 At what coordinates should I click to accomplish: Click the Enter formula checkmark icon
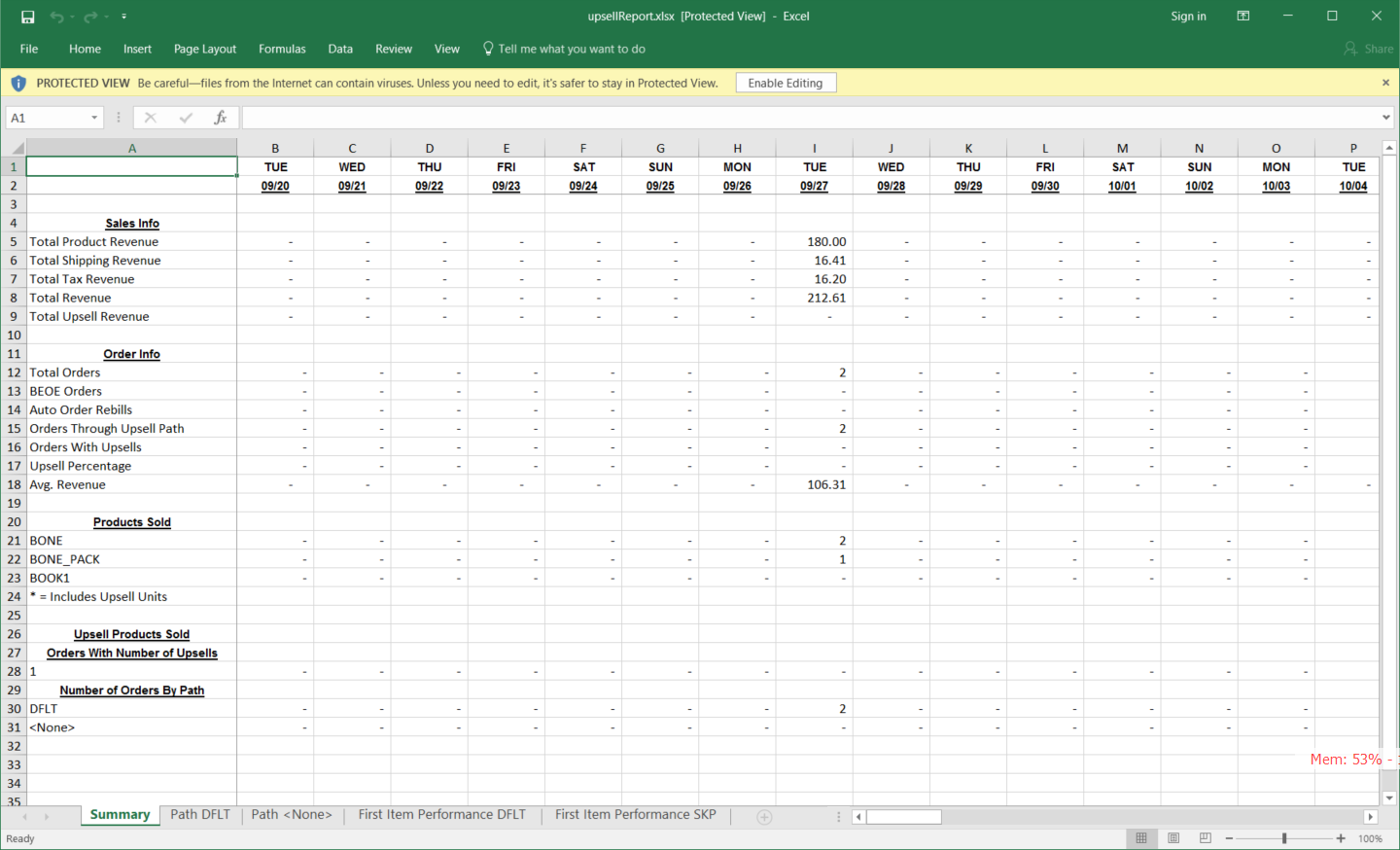tap(186, 118)
